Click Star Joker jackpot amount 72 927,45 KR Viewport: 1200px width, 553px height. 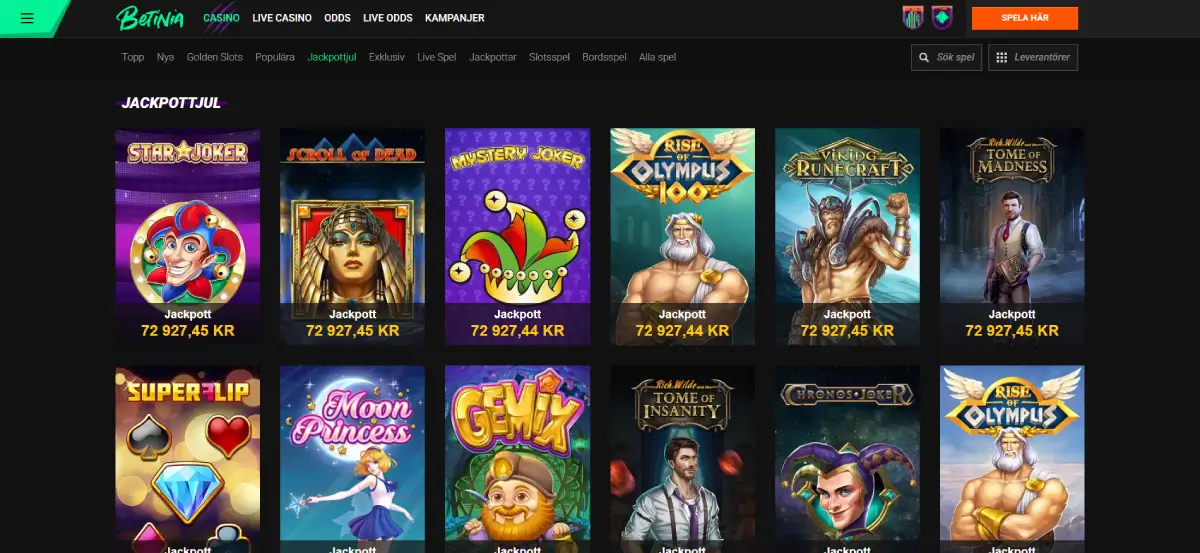188,330
